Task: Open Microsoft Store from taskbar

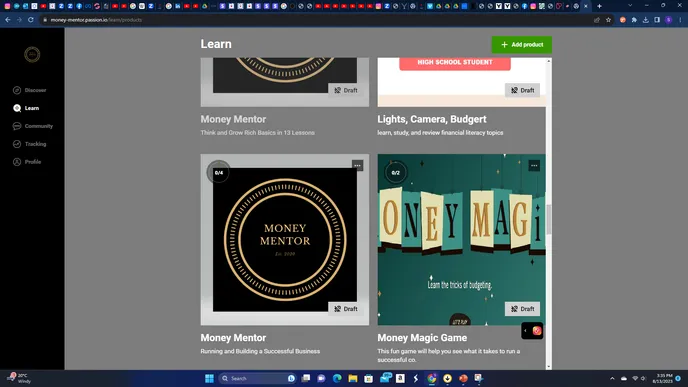Action: tap(369, 378)
